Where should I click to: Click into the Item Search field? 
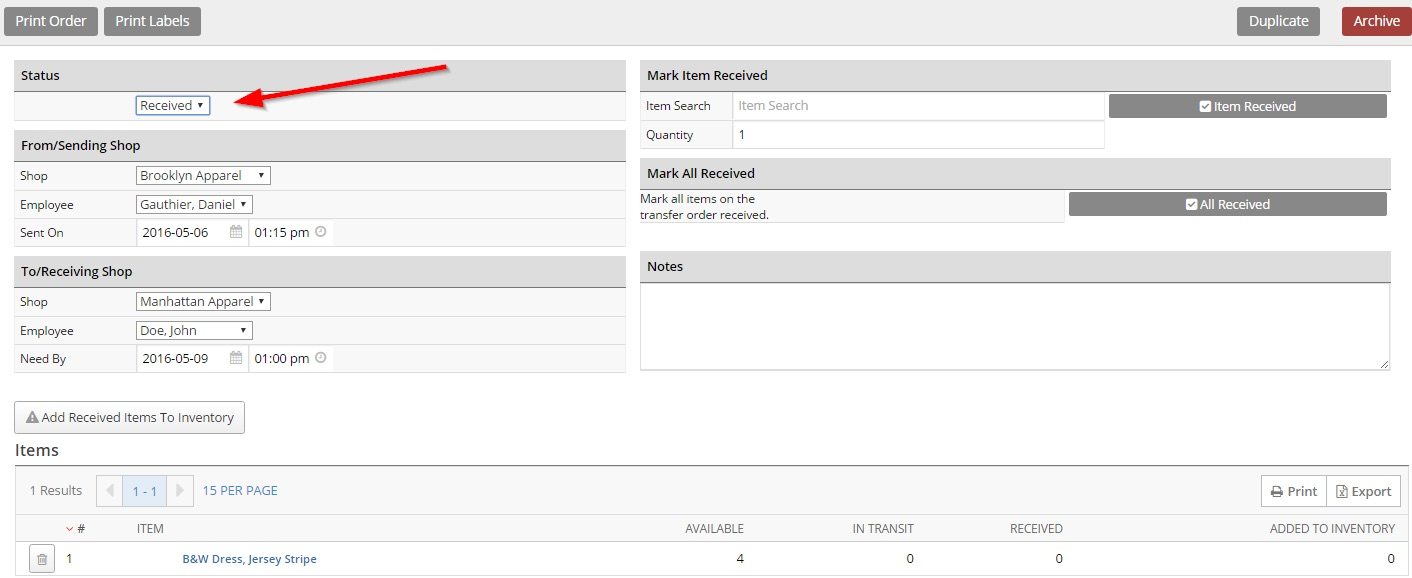(918, 106)
